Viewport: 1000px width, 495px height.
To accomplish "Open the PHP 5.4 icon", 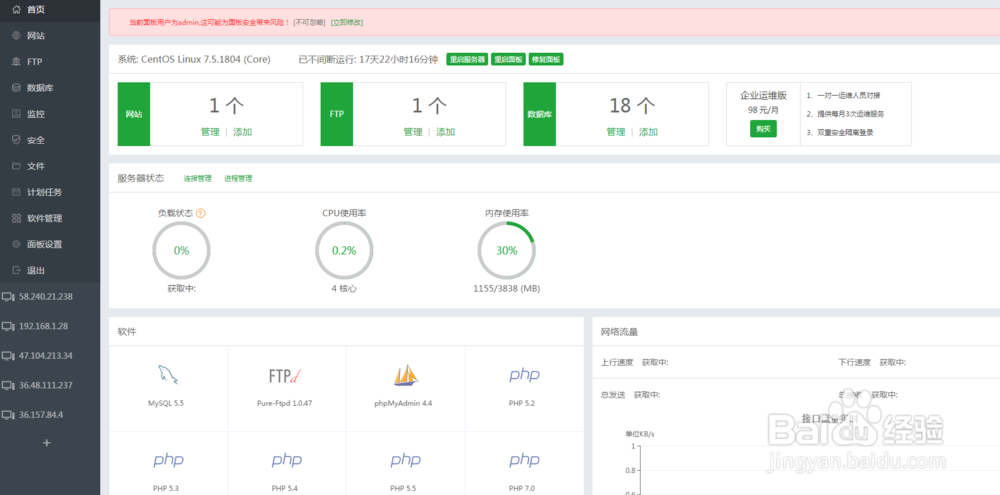I will point(286,460).
